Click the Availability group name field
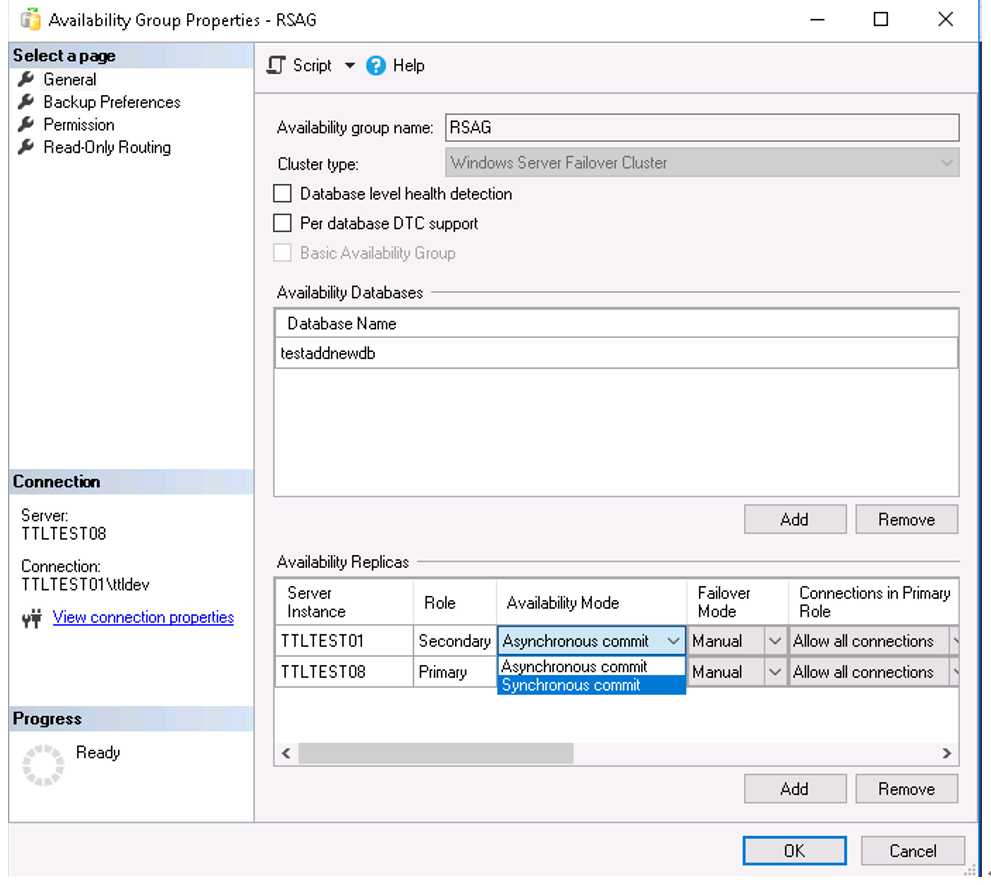The width and height of the screenshot is (991, 885). pos(702,127)
